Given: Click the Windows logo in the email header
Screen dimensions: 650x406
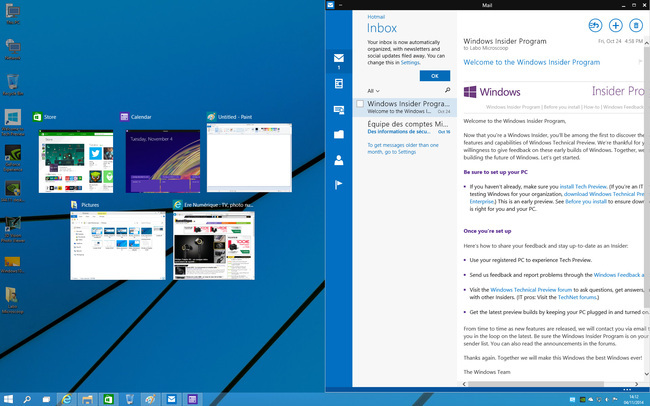Looking at the screenshot, I should 470,92.
